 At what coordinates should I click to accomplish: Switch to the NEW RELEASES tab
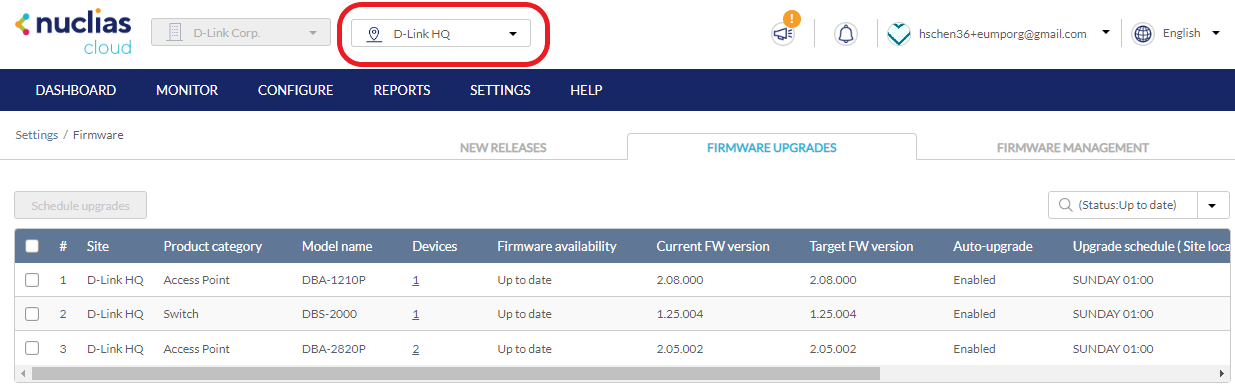pos(503,147)
